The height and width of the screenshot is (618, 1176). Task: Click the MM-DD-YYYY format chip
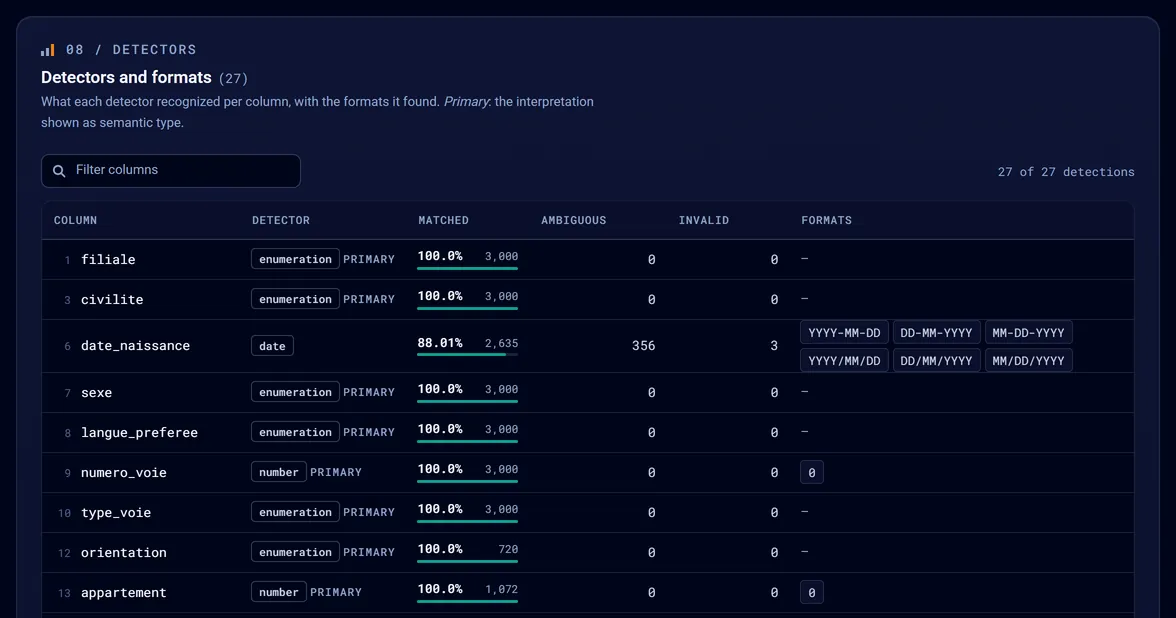[1028, 332]
